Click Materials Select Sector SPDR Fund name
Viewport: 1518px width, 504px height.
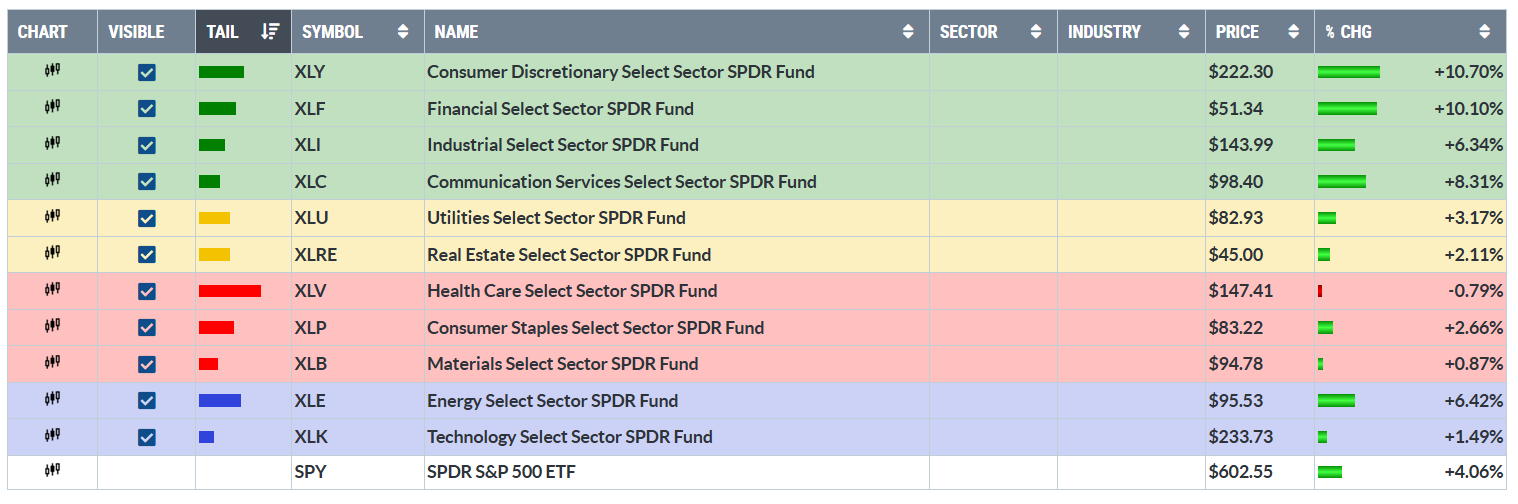[x=562, y=364]
